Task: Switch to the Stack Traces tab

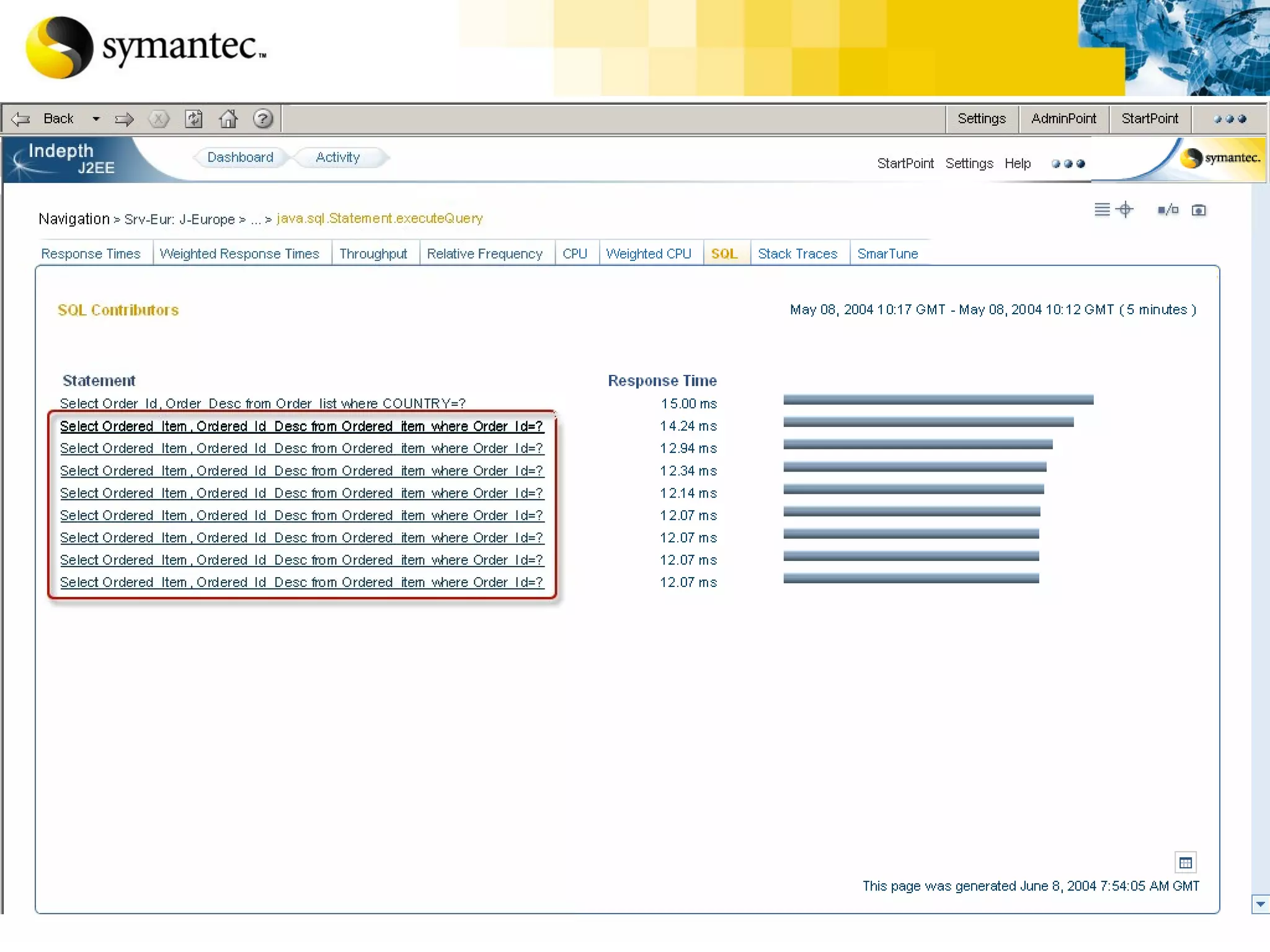Action: [x=797, y=254]
